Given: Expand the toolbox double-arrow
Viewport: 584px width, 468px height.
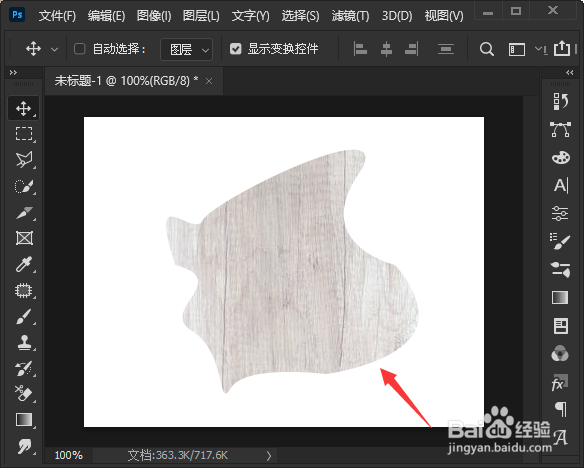Looking at the screenshot, I should [x=13, y=73].
